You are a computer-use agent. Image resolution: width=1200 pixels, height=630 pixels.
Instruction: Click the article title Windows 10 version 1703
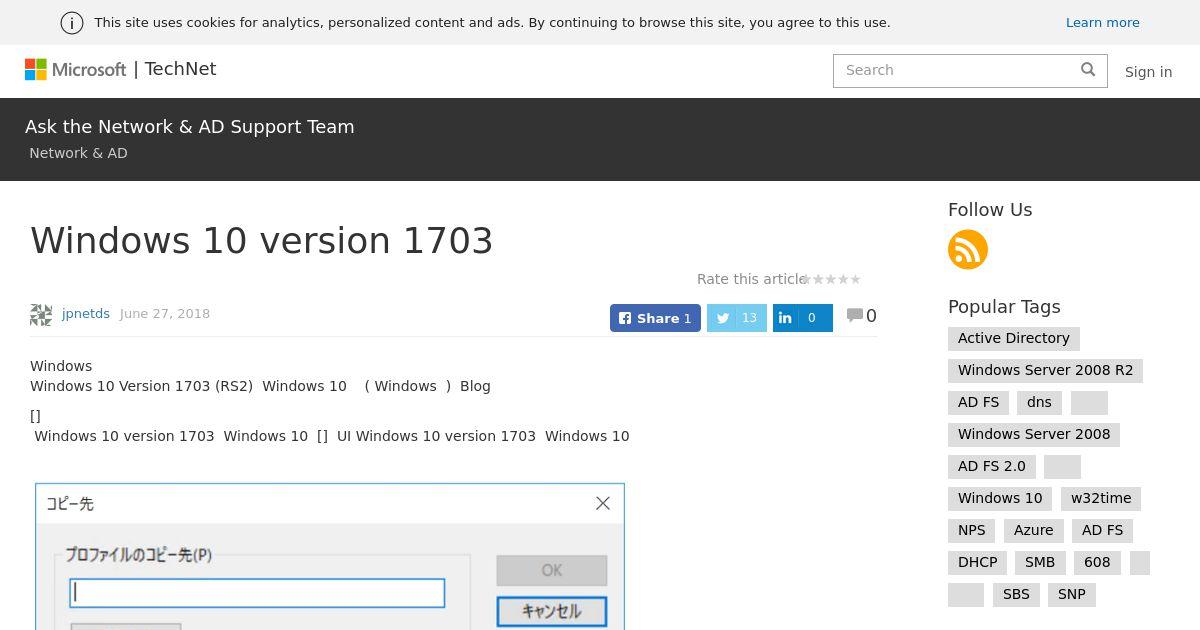click(x=262, y=241)
